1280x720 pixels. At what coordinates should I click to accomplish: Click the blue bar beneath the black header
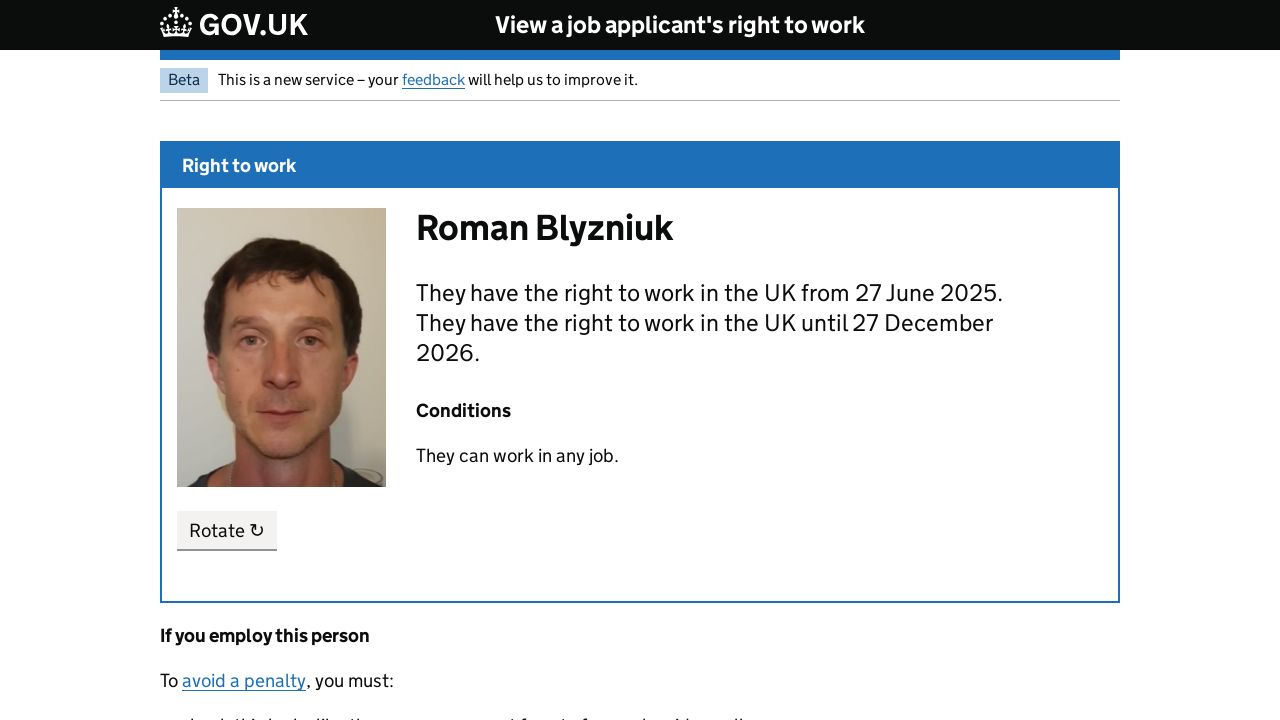pos(640,55)
